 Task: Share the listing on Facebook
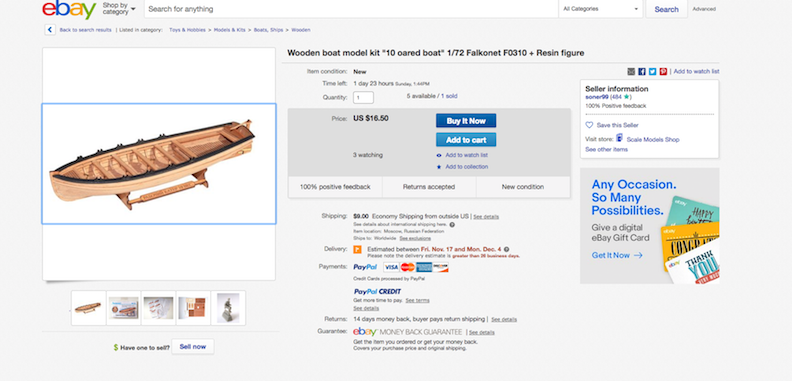point(641,72)
